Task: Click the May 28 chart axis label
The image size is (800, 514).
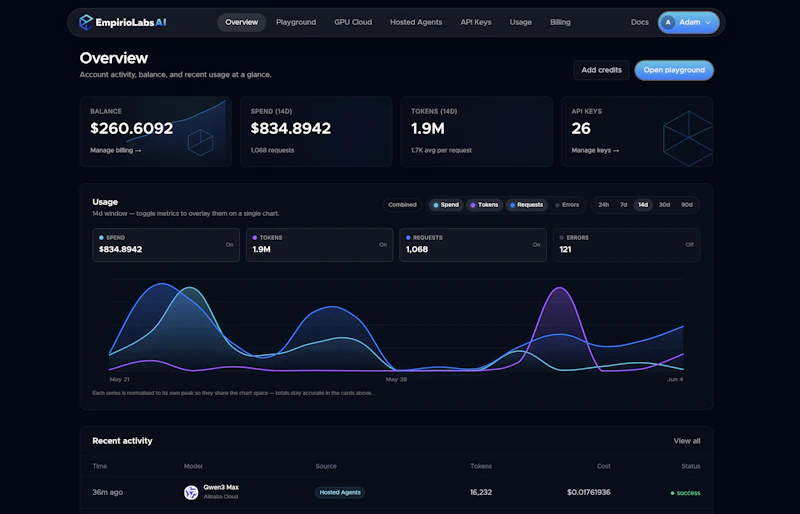Action: [396, 379]
